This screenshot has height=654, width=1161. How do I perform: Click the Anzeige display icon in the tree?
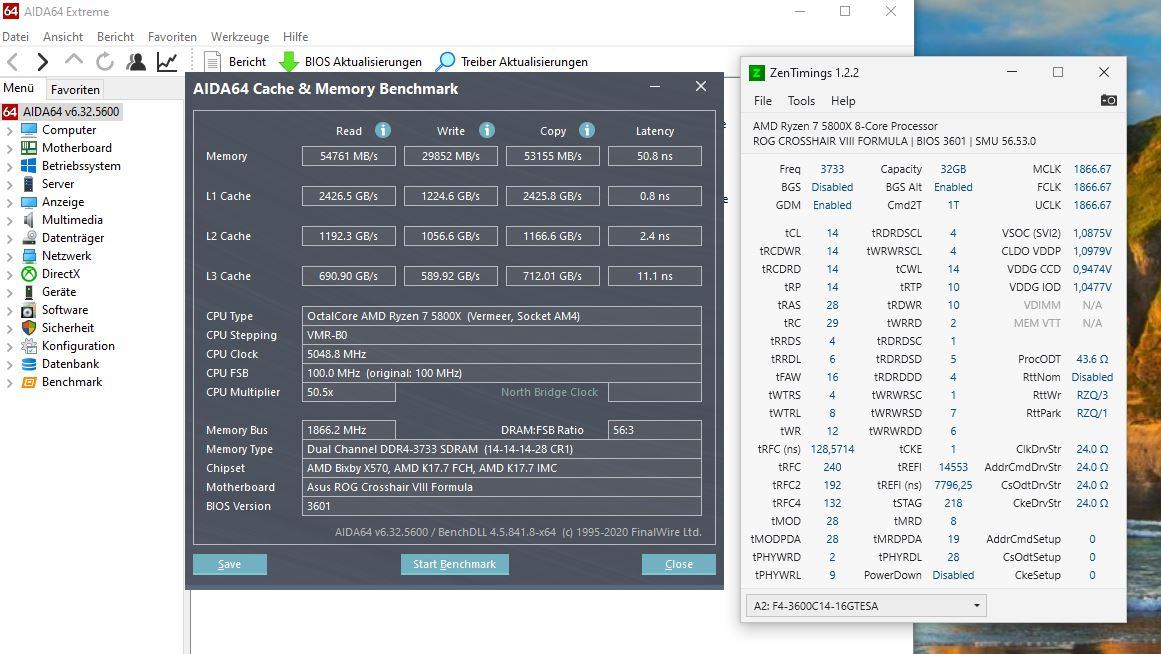29,201
